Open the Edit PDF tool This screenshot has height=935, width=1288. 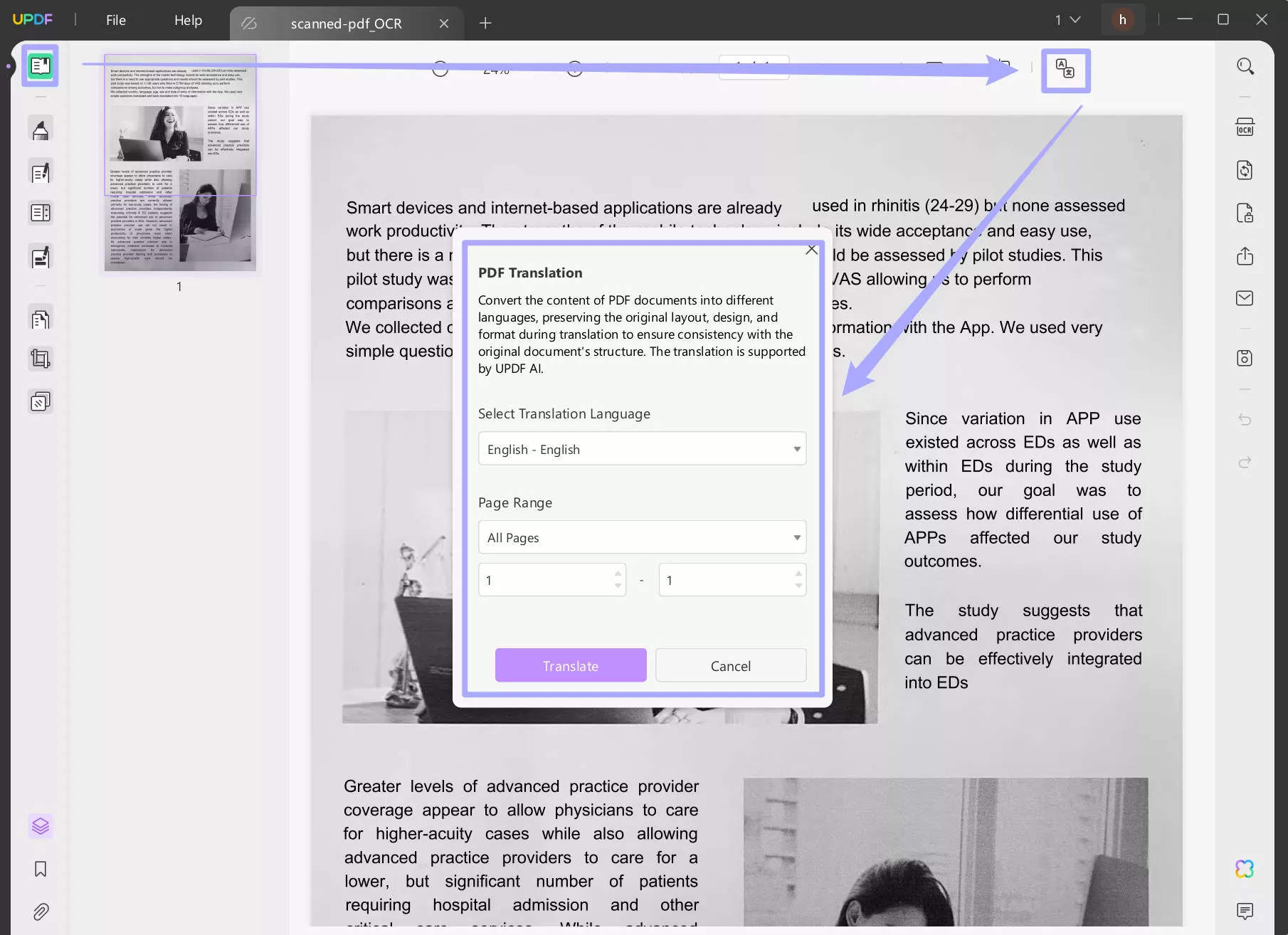41,171
